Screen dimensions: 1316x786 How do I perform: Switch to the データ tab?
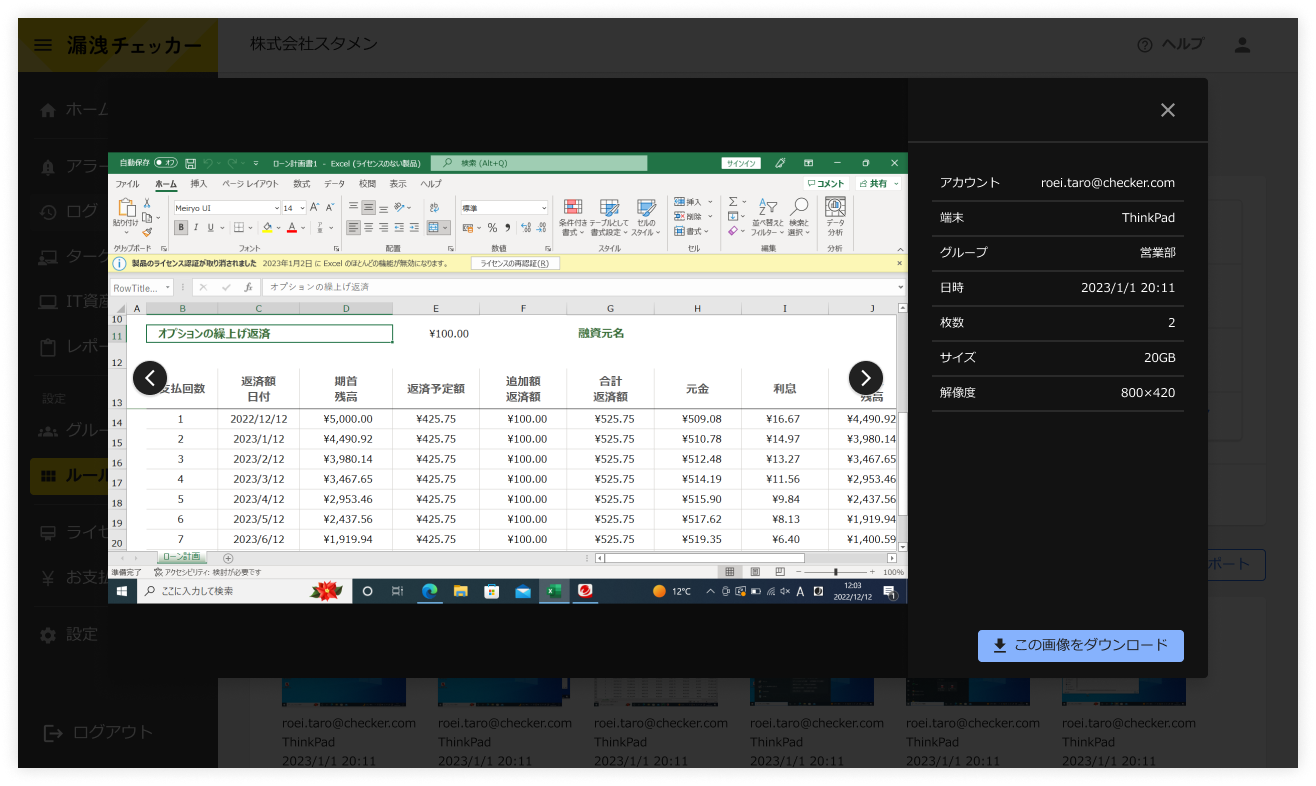pyautogui.click(x=334, y=184)
